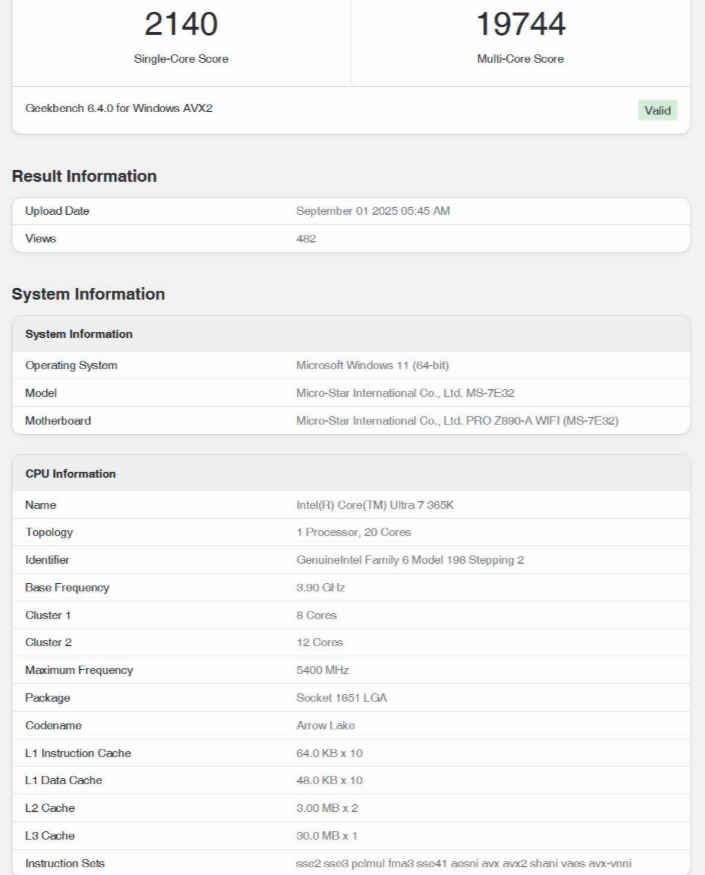Click the Single-Core Score label
The width and height of the screenshot is (705, 875).
(181, 59)
